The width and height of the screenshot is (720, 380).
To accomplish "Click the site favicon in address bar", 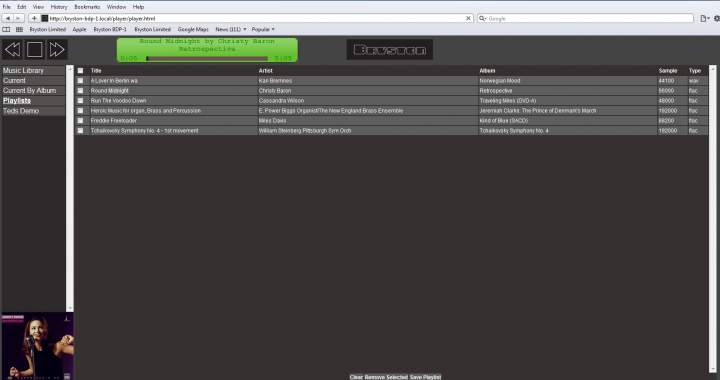I will (x=45, y=18).
